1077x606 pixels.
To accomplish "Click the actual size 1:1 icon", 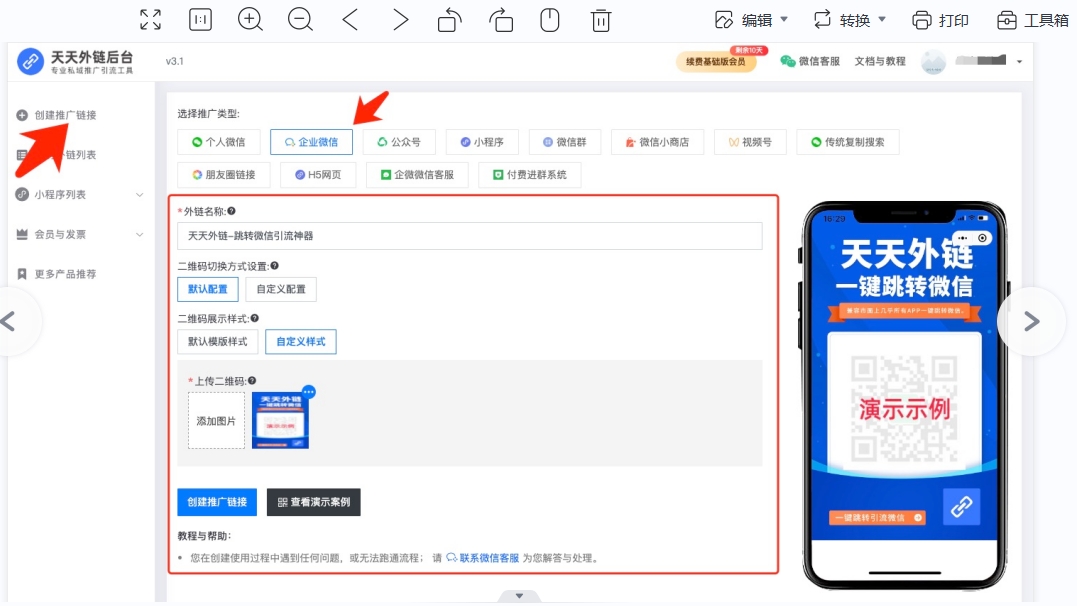I will pyautogui.click(x=201, y=20).
